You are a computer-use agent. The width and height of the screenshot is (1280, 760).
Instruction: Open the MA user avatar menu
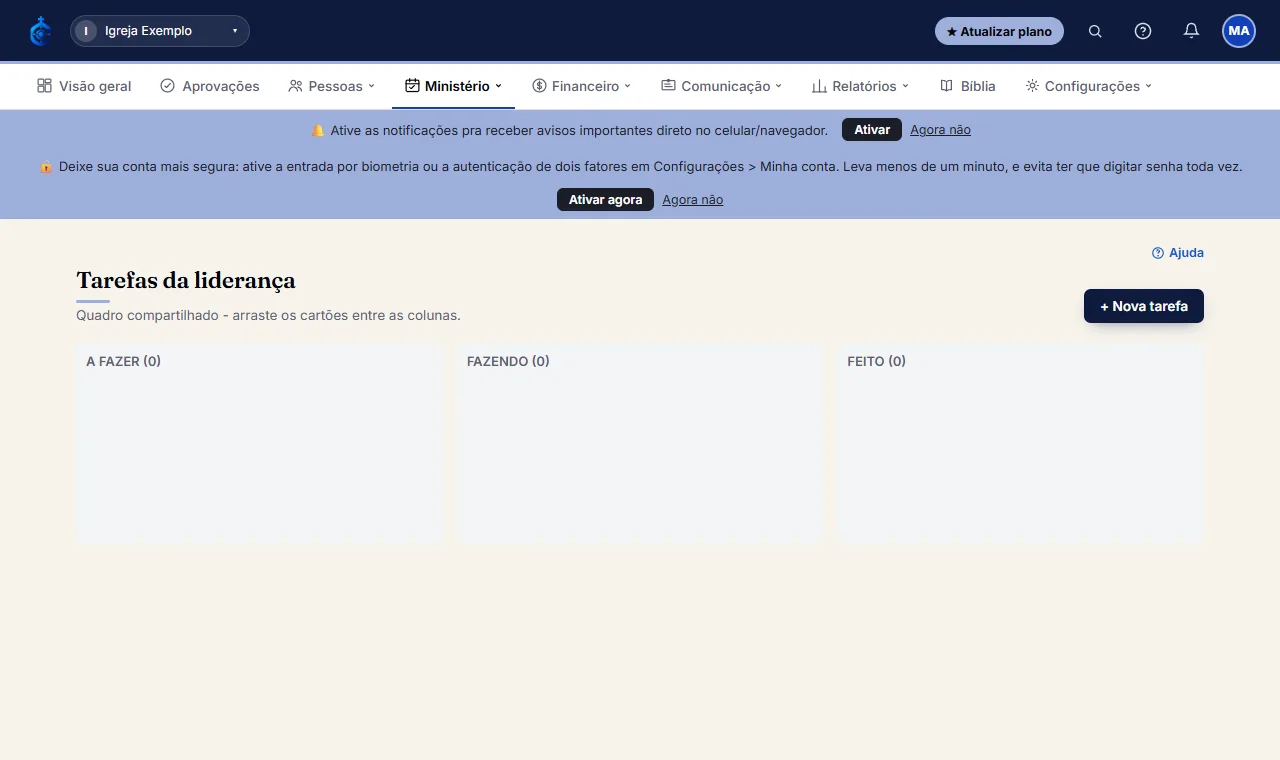coord(1239,31)
